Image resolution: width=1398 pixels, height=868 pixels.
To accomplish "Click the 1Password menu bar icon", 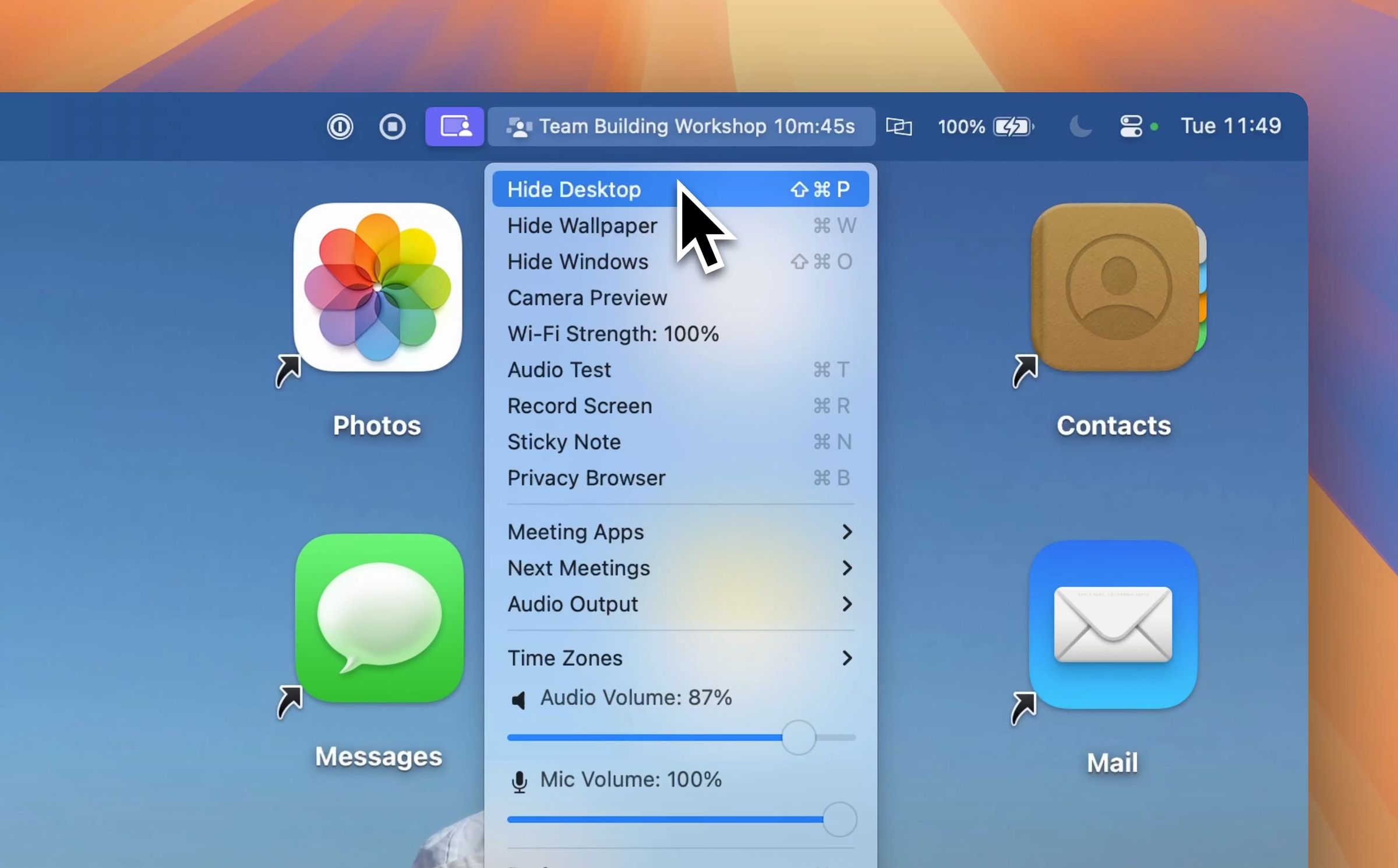I will point(340,126).
